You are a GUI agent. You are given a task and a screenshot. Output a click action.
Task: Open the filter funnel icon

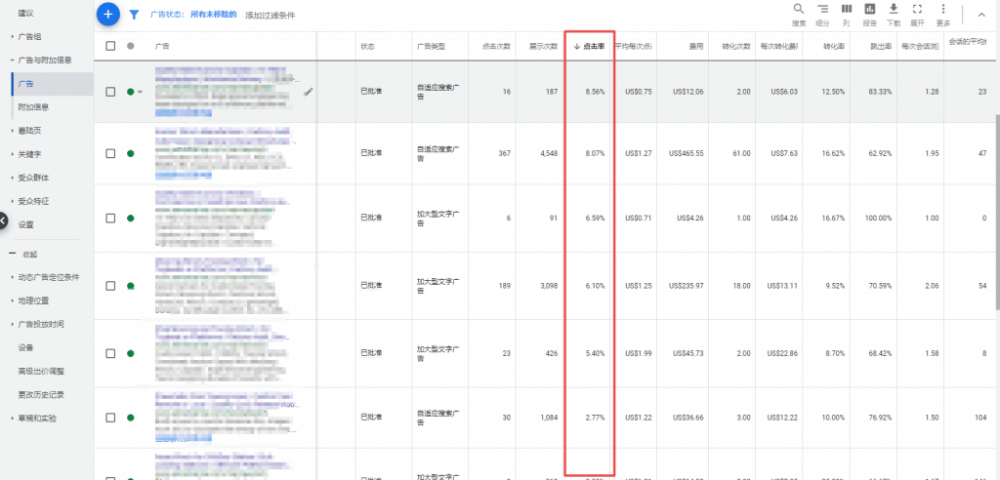point(134,15)
